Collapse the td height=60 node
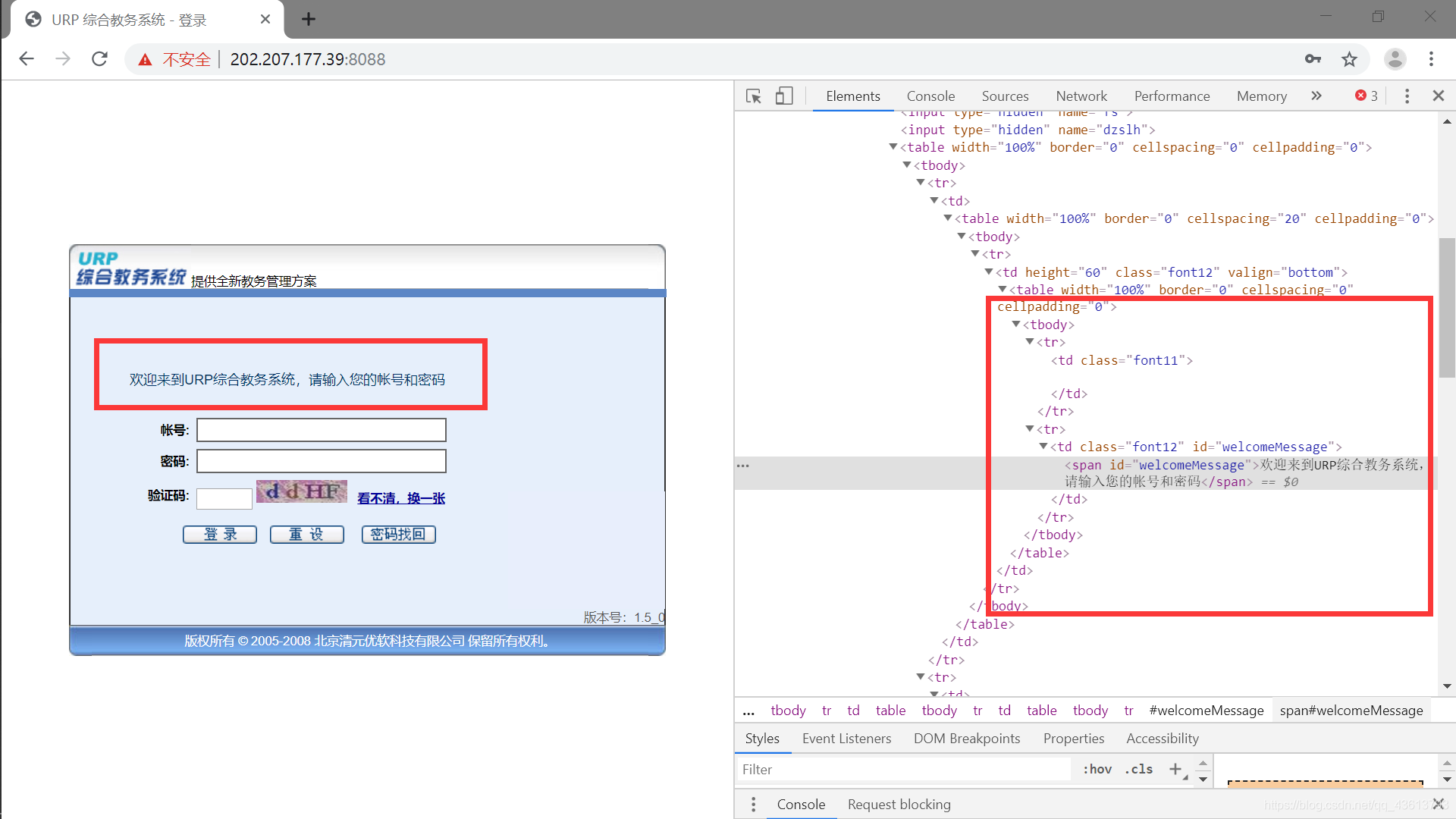Viewport: 1456px width, 819px height. click(990, 272)
